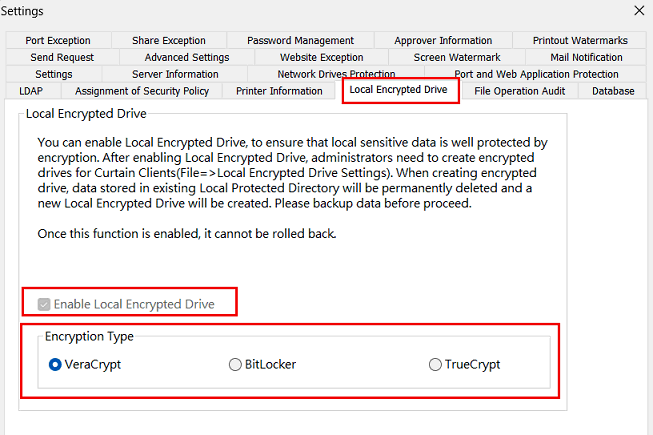View the Advanced Settings tab
The height and width of the screenshot is (435, 653).
click(x=186, y=58)
